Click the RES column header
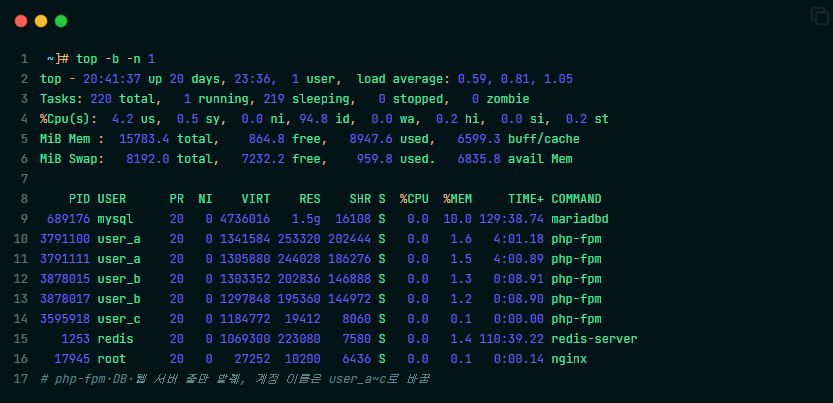The height and width of the screenshot is (403, 833). [310, 199]
